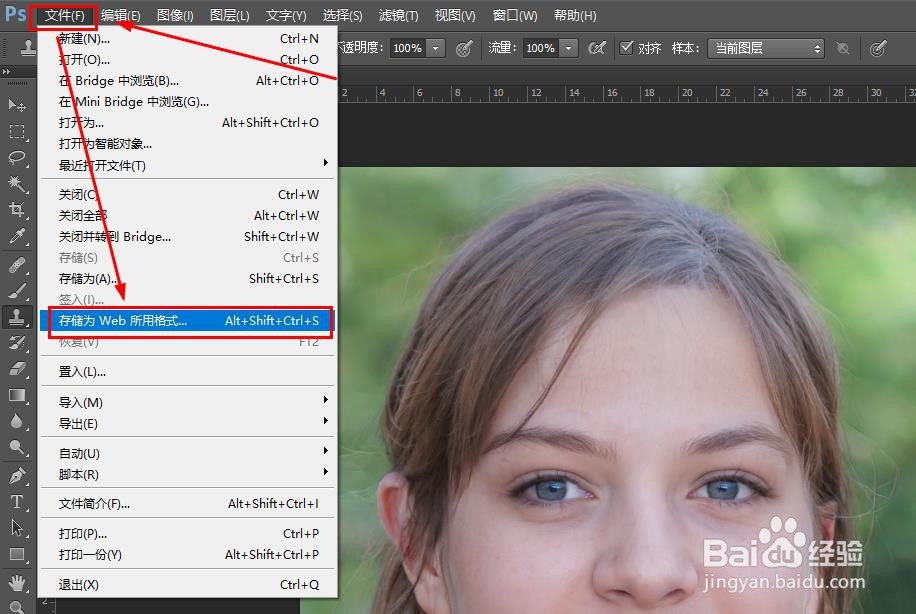The height and width of the screenshot is (614, 916).
Task: Select the Move tool
Action: (16, 105)
